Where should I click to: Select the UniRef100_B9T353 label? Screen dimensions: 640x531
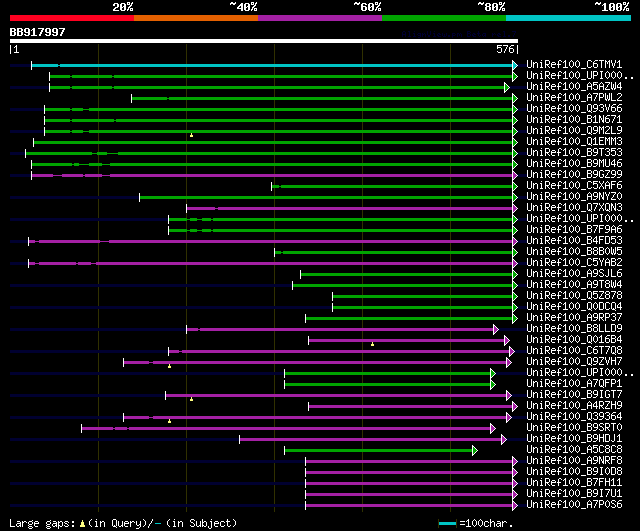click(574, 153)
